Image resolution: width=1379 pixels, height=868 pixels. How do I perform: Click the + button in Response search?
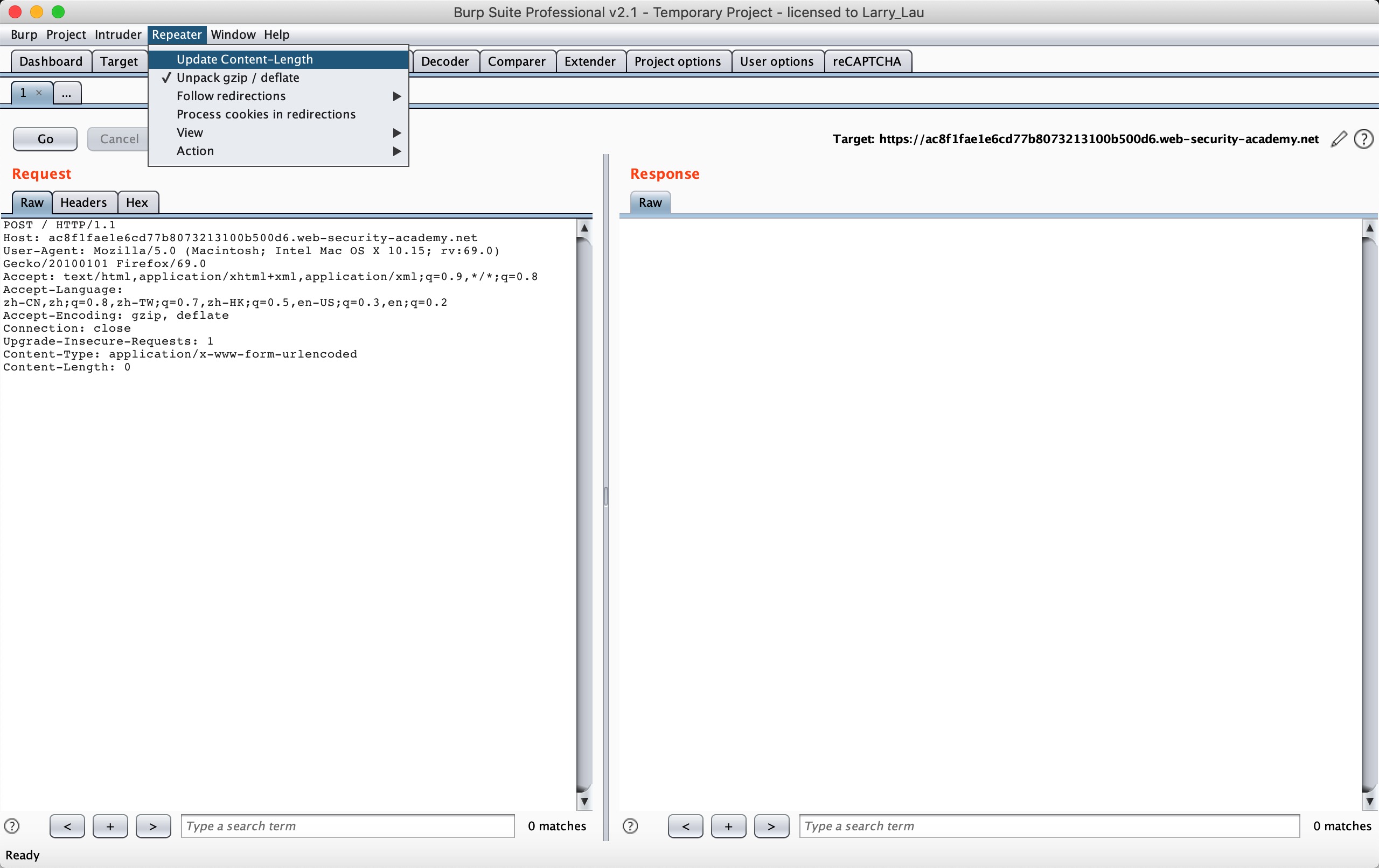click(728, 825)
